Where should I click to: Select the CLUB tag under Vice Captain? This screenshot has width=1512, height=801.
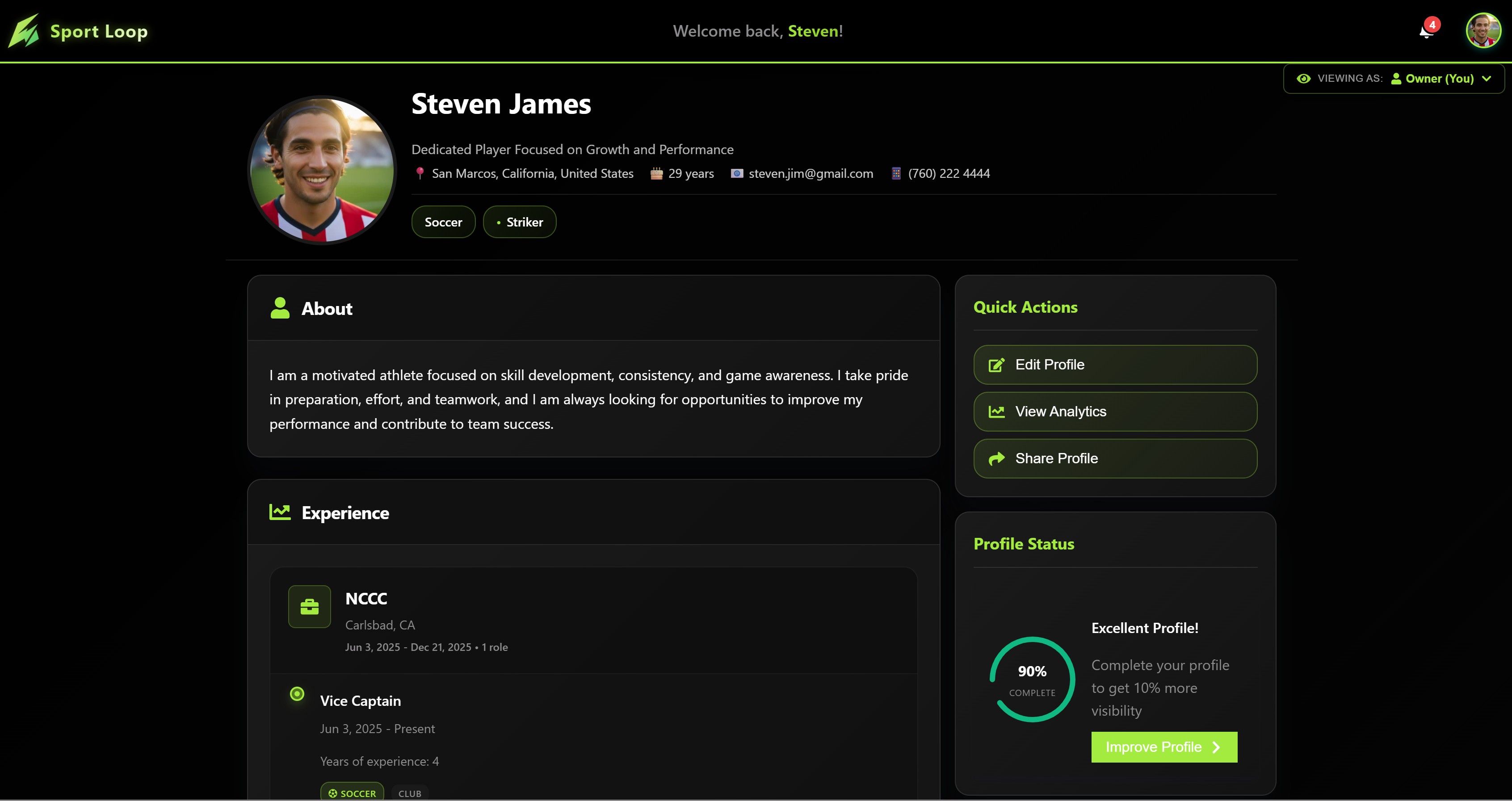[409, 793]
